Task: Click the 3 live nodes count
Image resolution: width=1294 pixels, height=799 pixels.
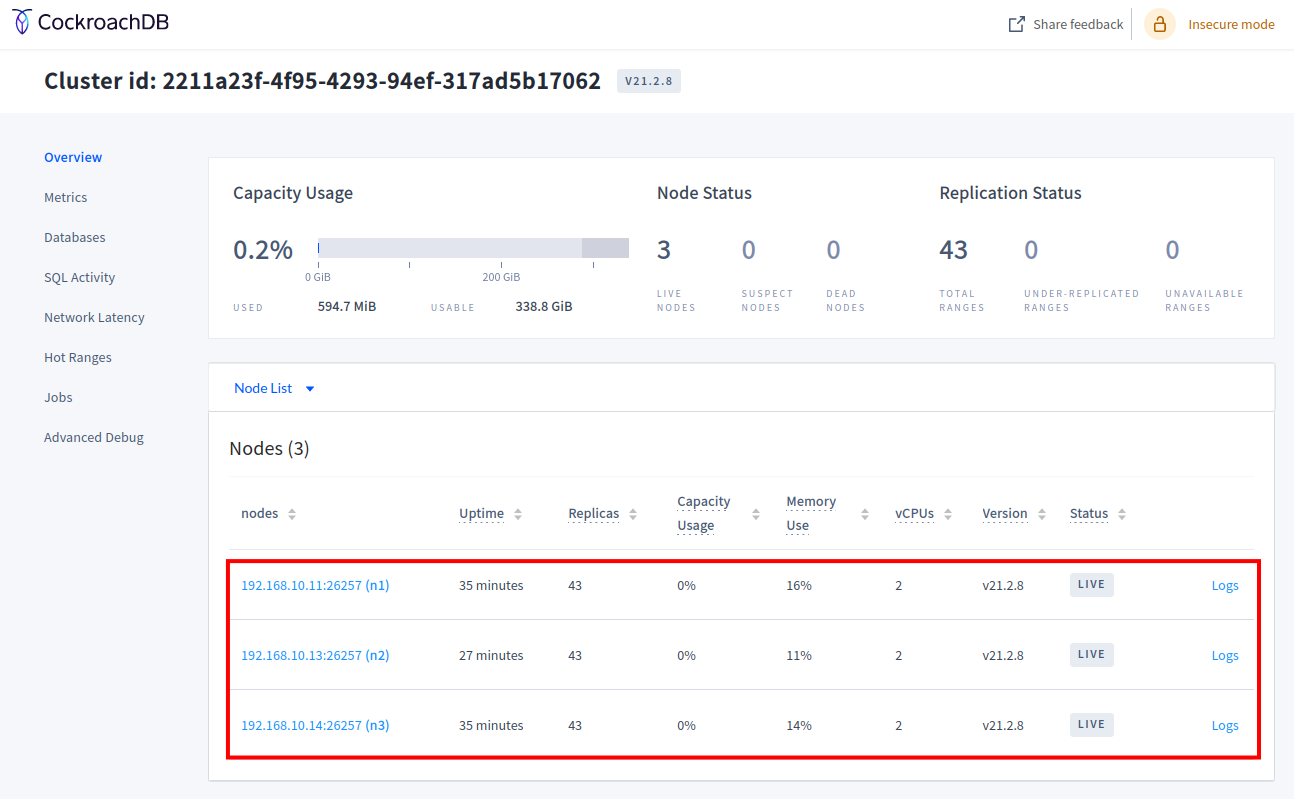Action: [664, 250]
